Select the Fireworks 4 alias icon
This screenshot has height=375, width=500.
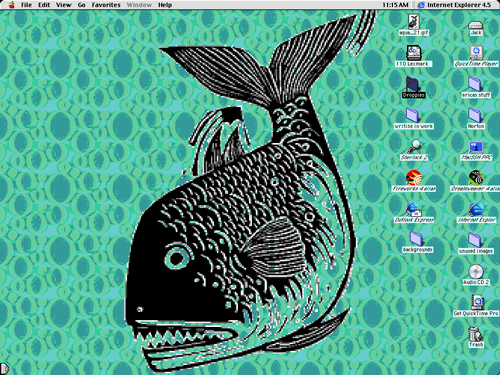(x=414, y=177)
